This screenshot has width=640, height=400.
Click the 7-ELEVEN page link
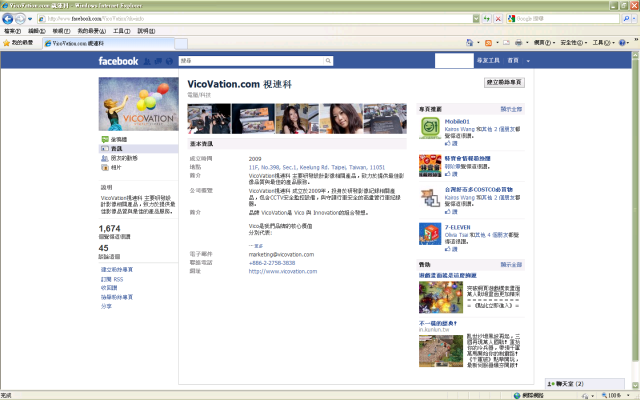tap(458, 227)
